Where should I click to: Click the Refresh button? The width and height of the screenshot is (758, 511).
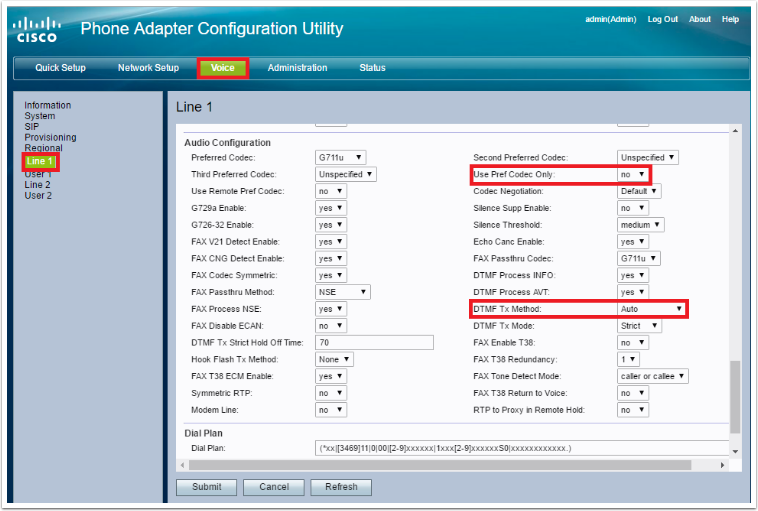point(341,487)
